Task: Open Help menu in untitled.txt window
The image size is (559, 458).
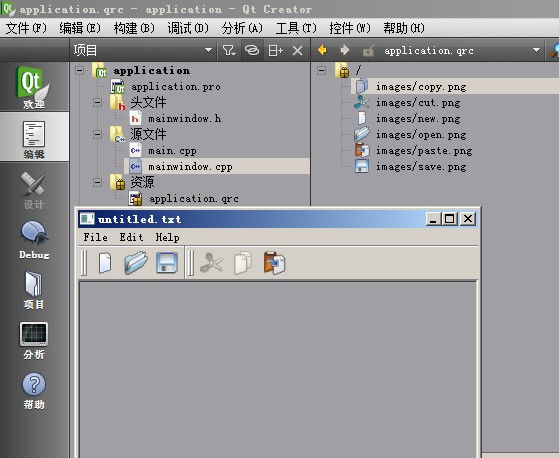Action: click(168, 237)
